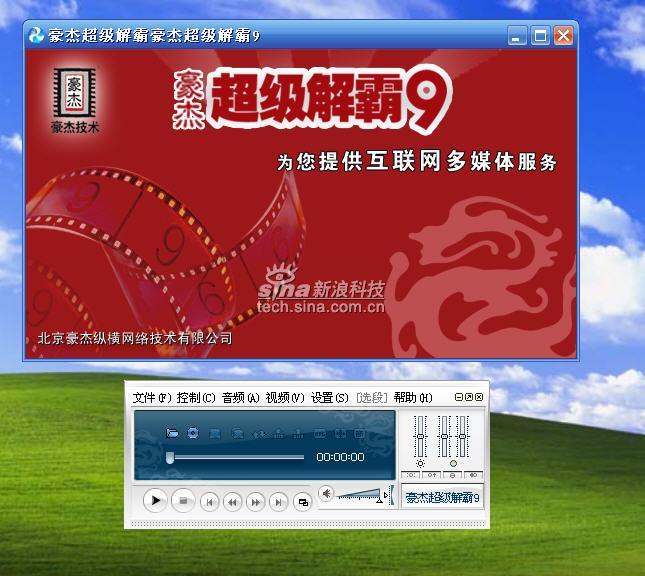This screenshot has height=576, width=645.
Task: Click the sun brightness button under sliders
Action: click(411, 475)
